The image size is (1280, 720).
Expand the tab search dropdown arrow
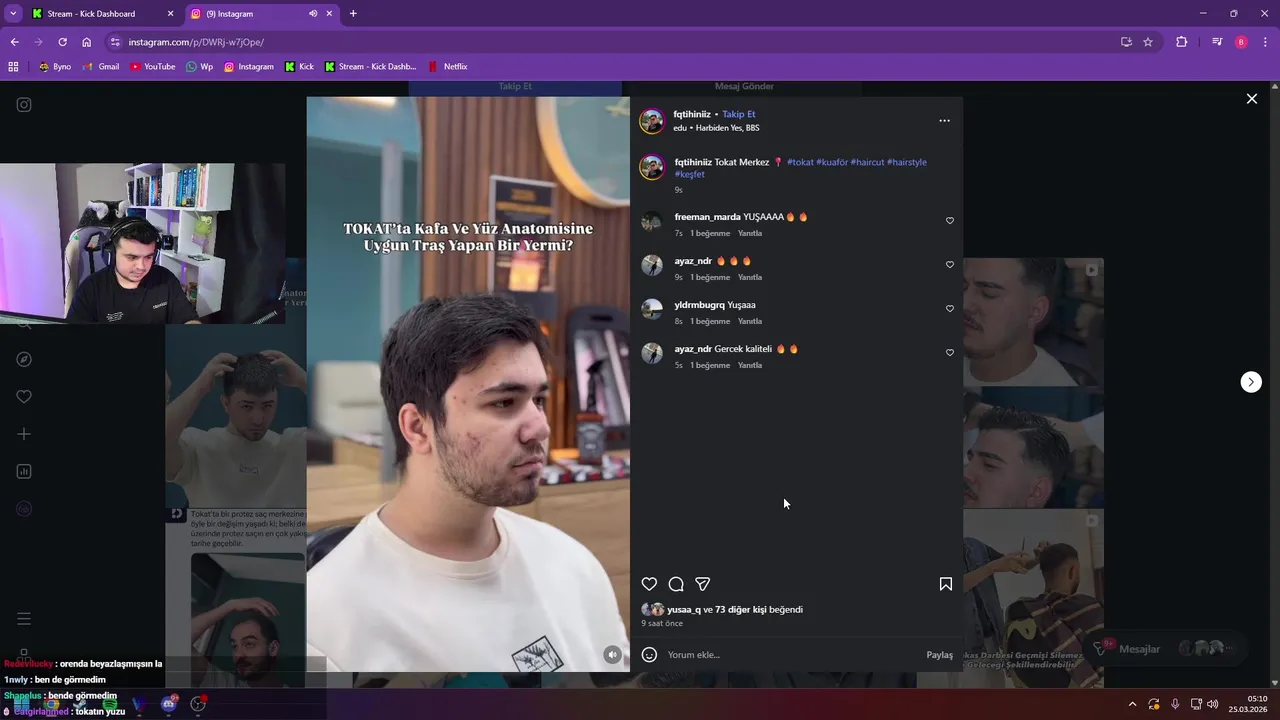coord(13,14)
